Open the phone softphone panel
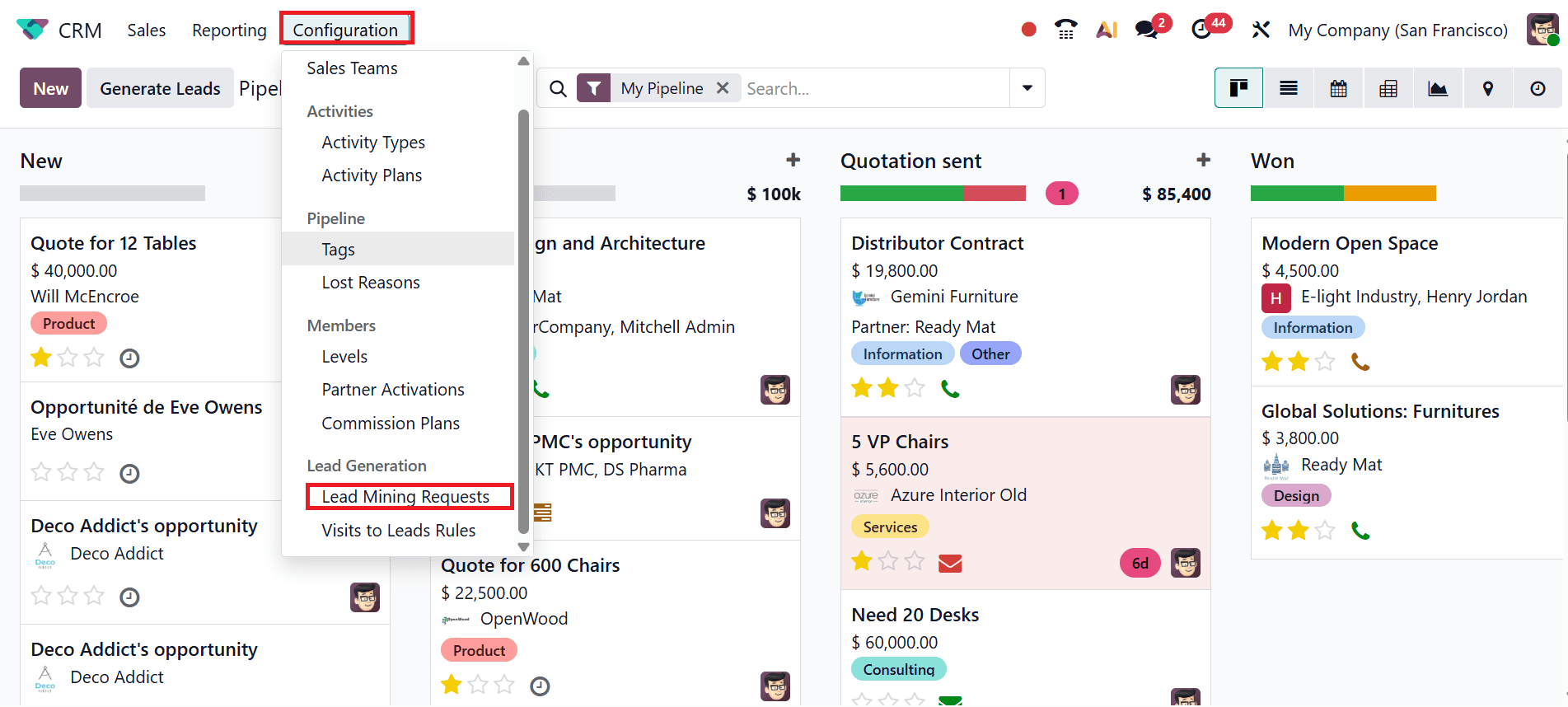 point(1065,29)
